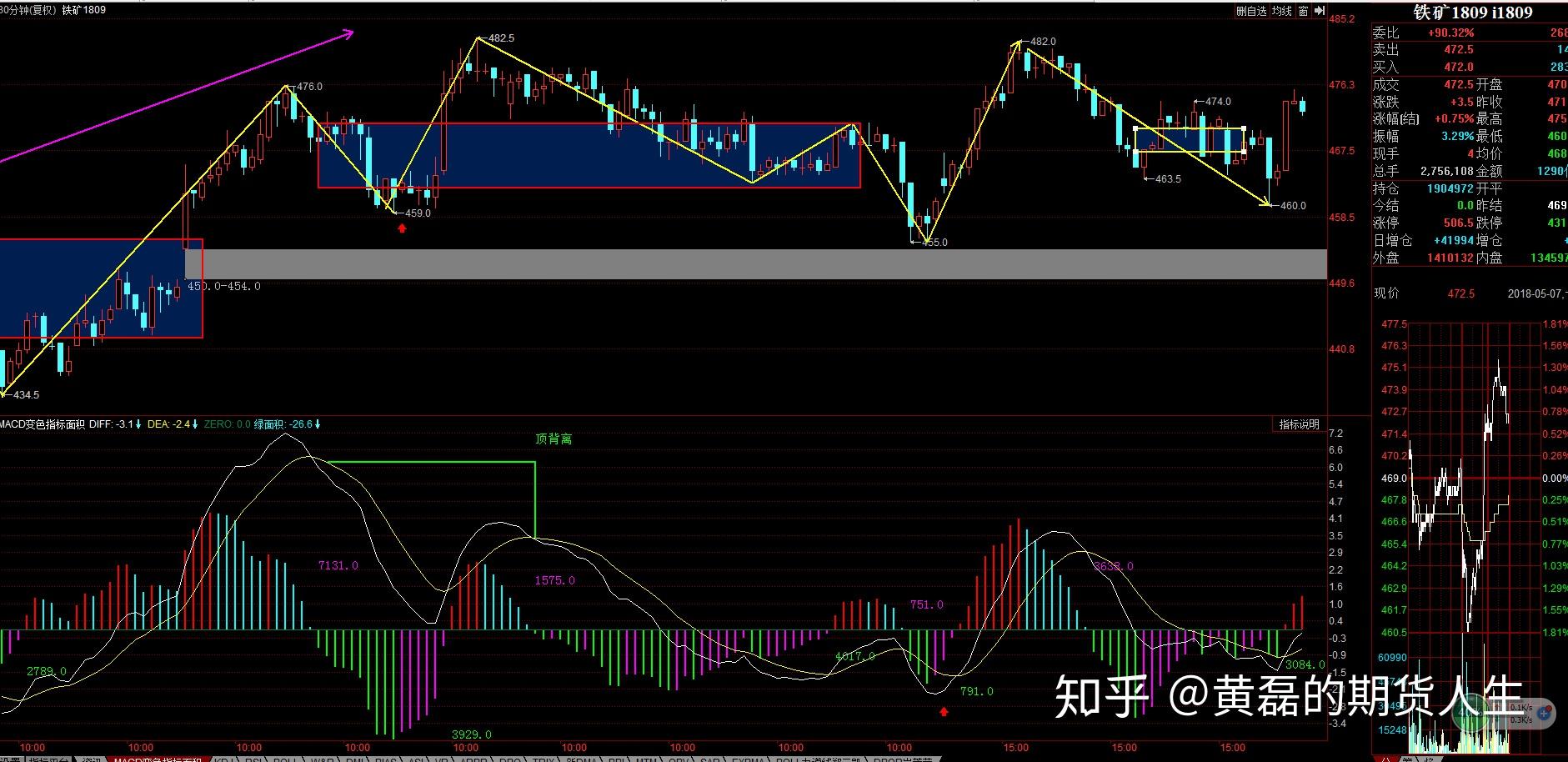Switch to the BOLL indicator tab

285,759
